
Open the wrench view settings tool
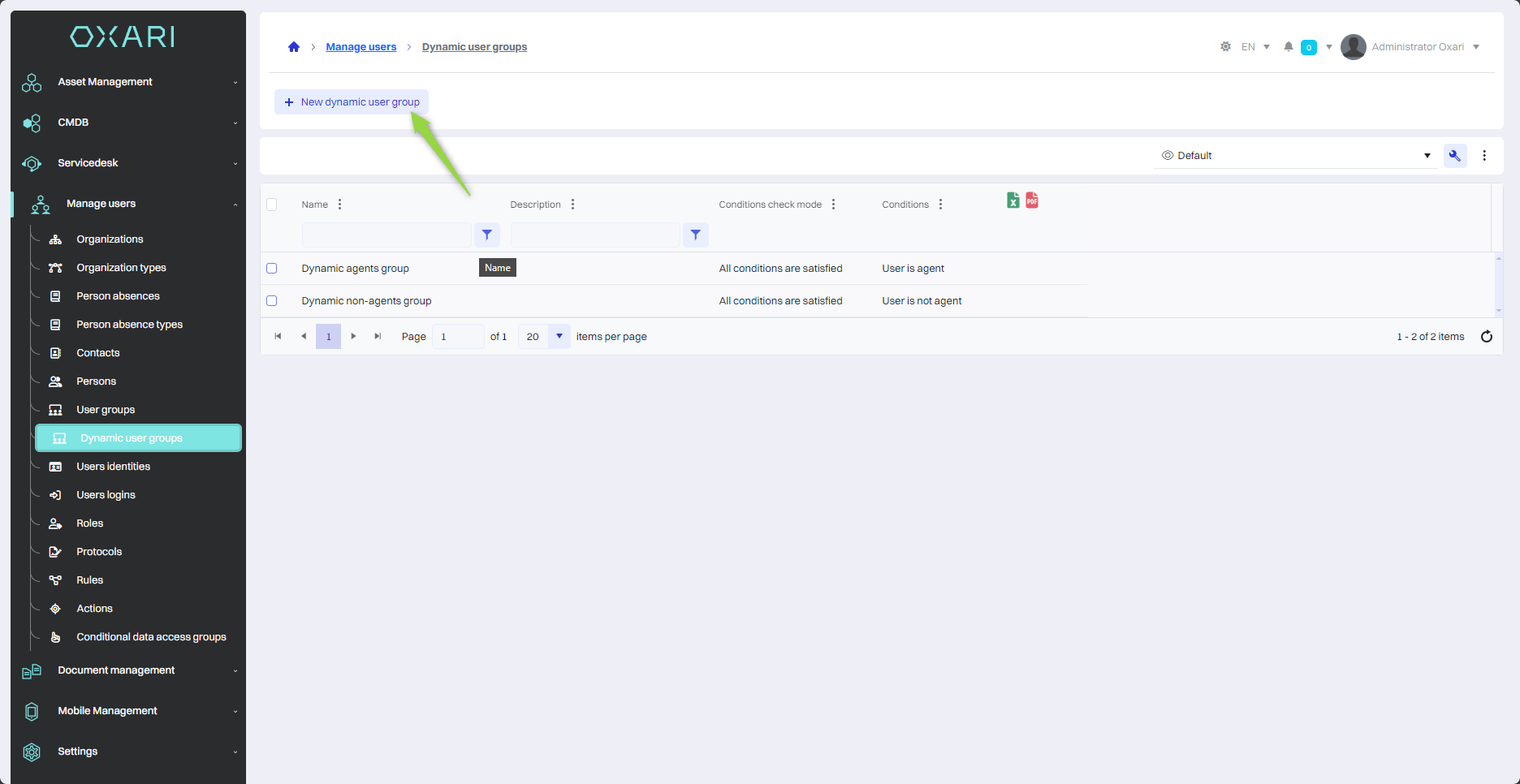tap(1454, 156)
